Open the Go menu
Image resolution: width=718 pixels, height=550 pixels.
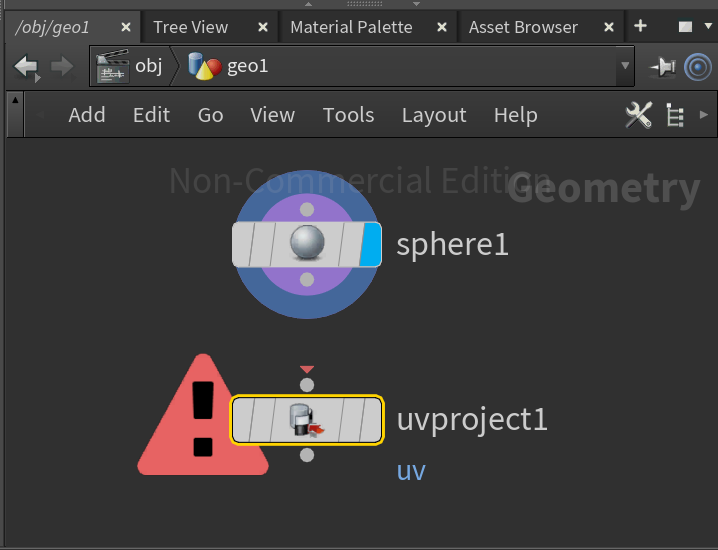[x=210, y=115]
